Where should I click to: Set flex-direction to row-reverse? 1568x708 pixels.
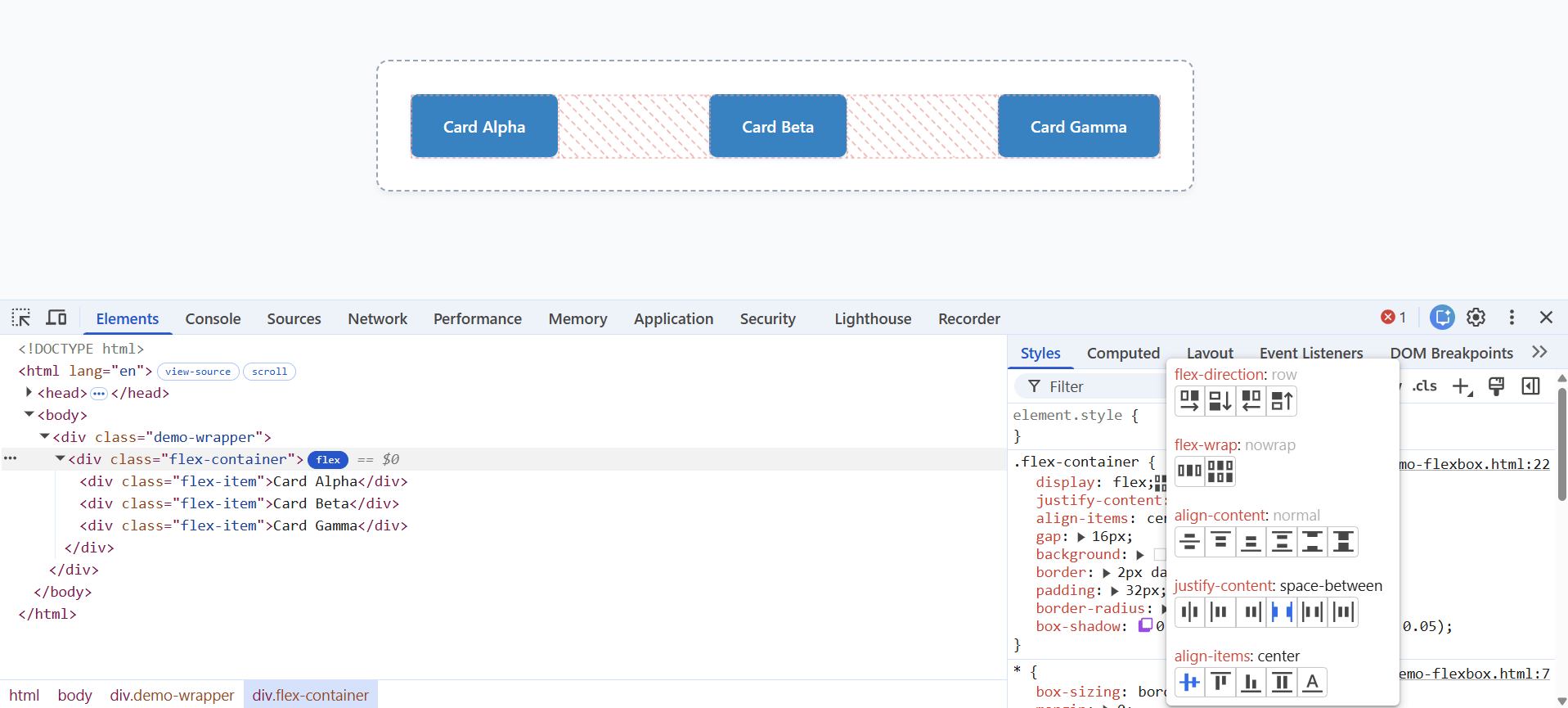tap(1251, 401)
